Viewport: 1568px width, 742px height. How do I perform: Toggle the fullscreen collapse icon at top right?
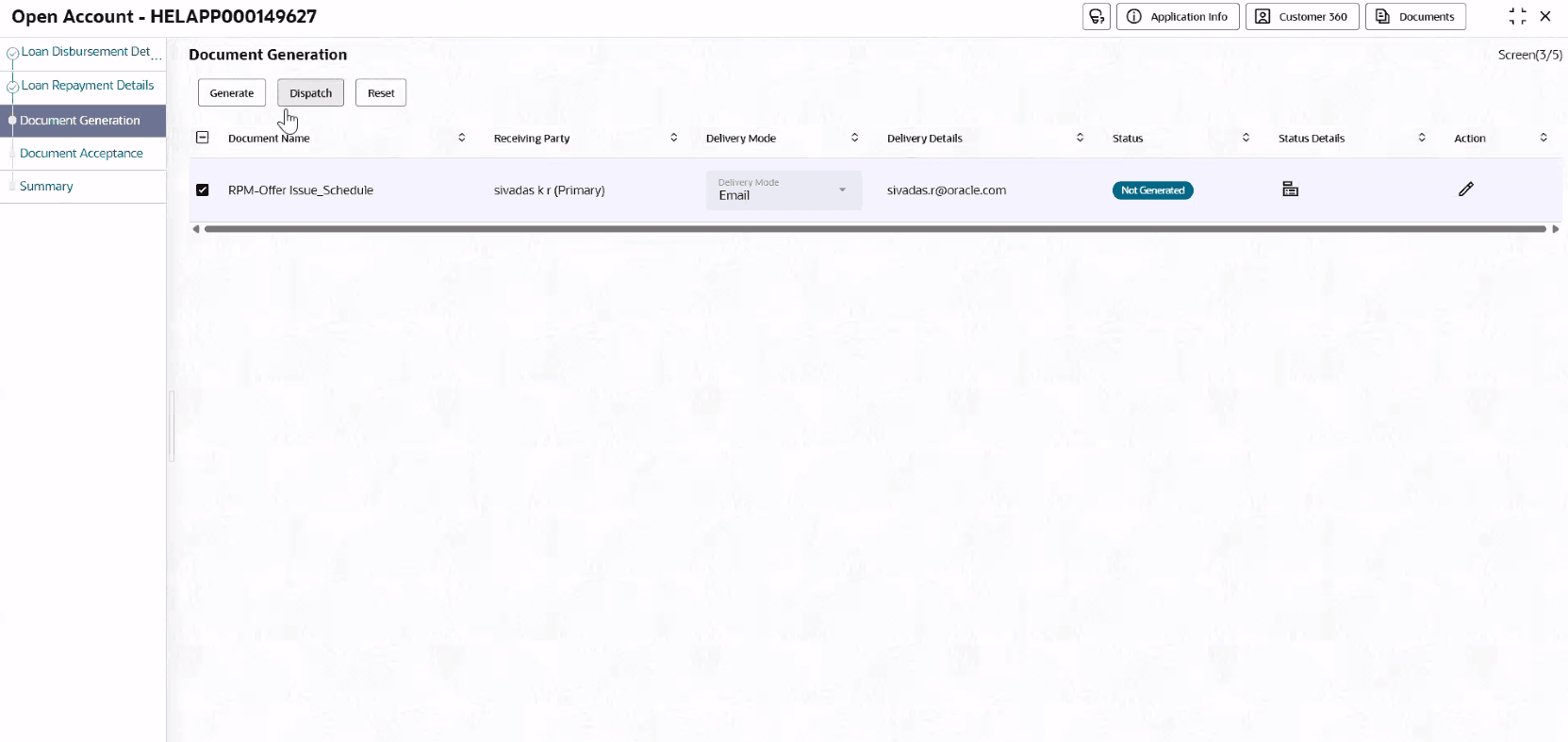[1517, 16]
